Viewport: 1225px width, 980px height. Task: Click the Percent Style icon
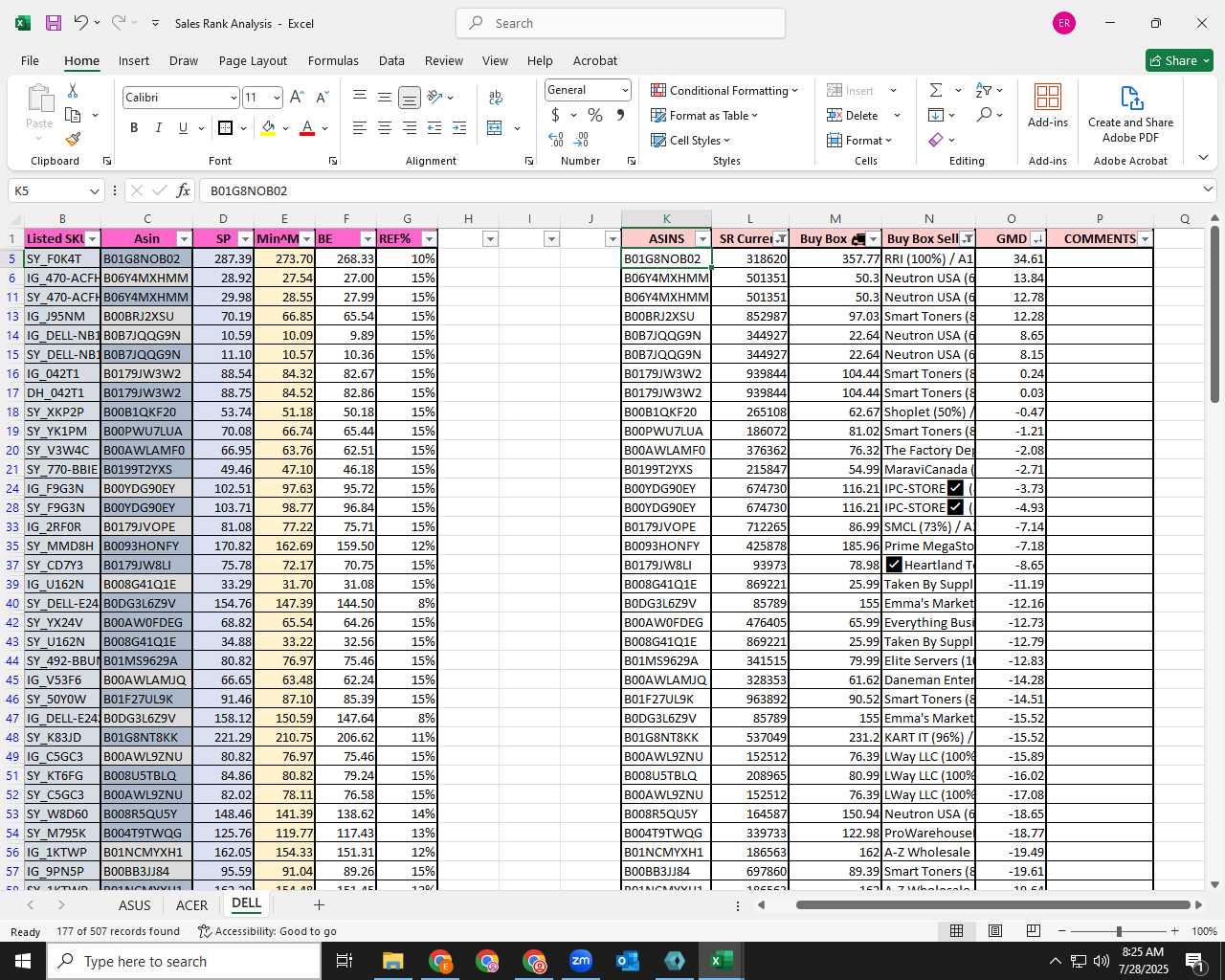coord(595,115)
